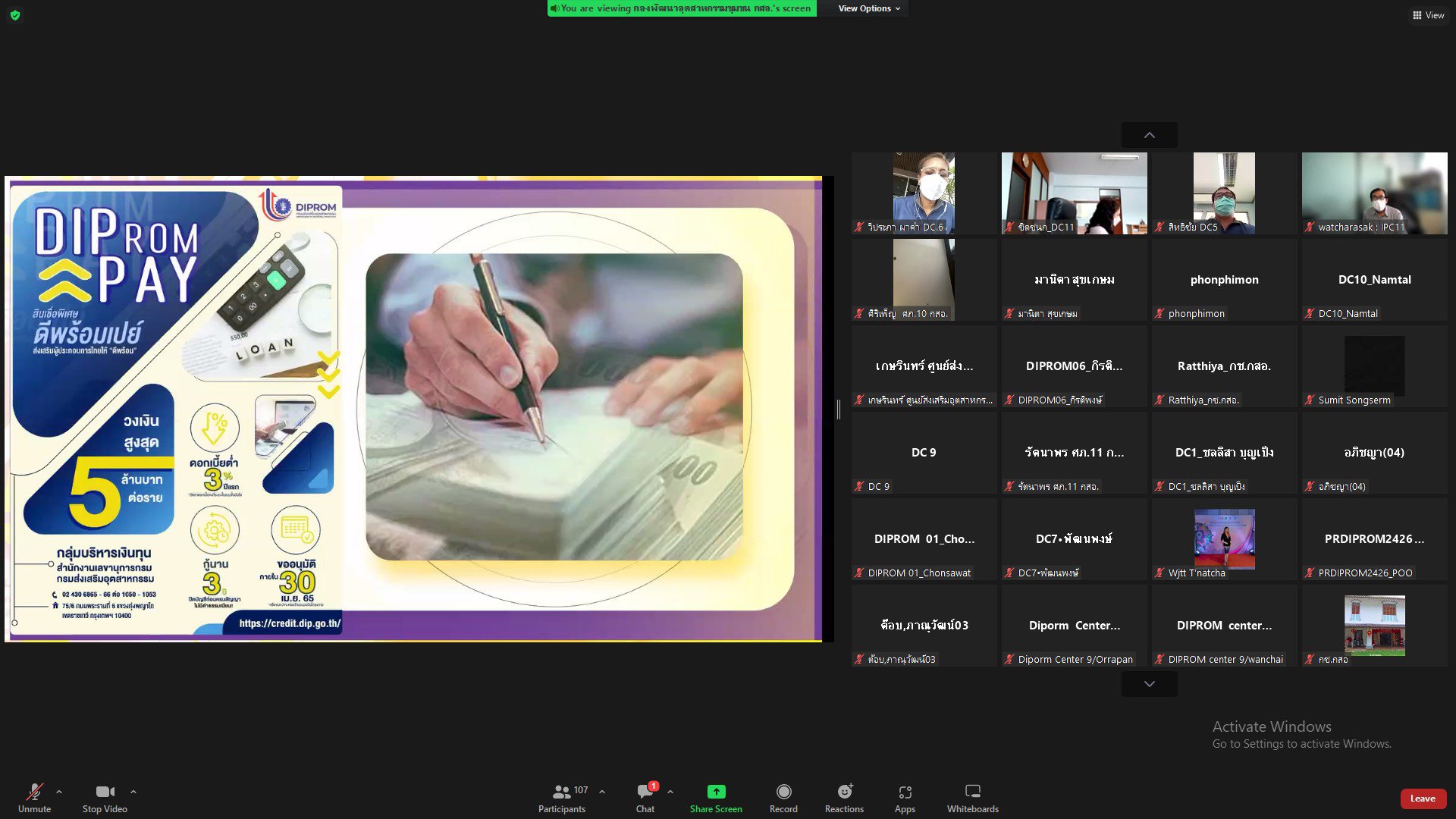Open the Chat icon with notification
This screenshot has width=1456, height=819.
[x=645, y=792]
